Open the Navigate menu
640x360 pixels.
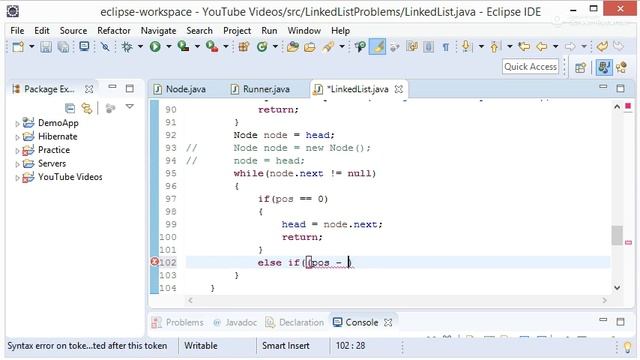158,31
